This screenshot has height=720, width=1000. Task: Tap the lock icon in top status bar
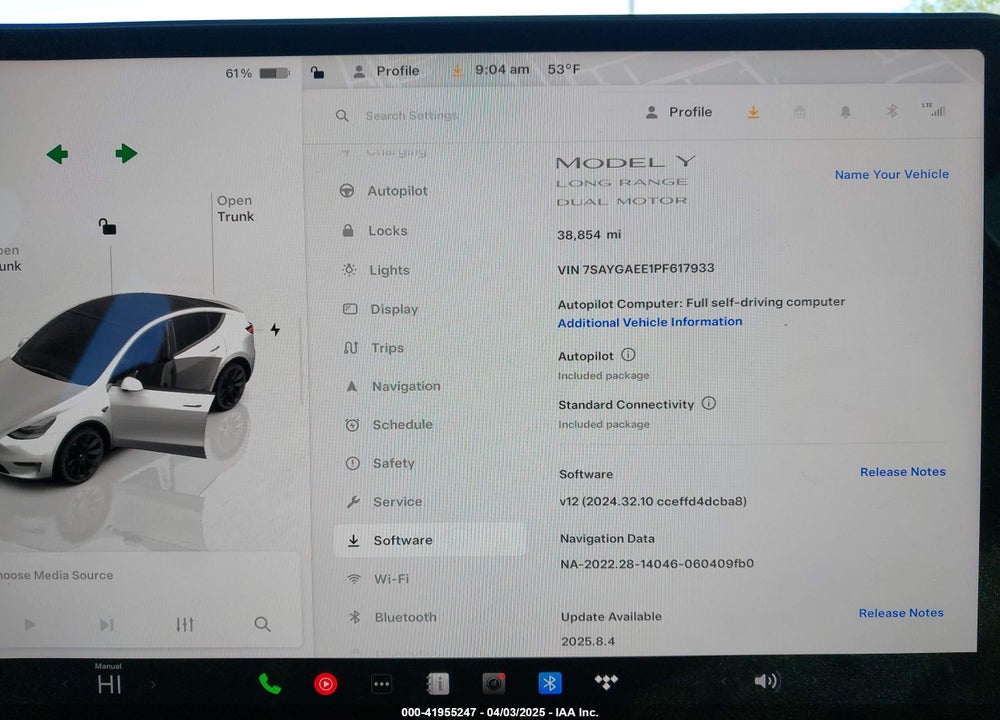point(317,72)
